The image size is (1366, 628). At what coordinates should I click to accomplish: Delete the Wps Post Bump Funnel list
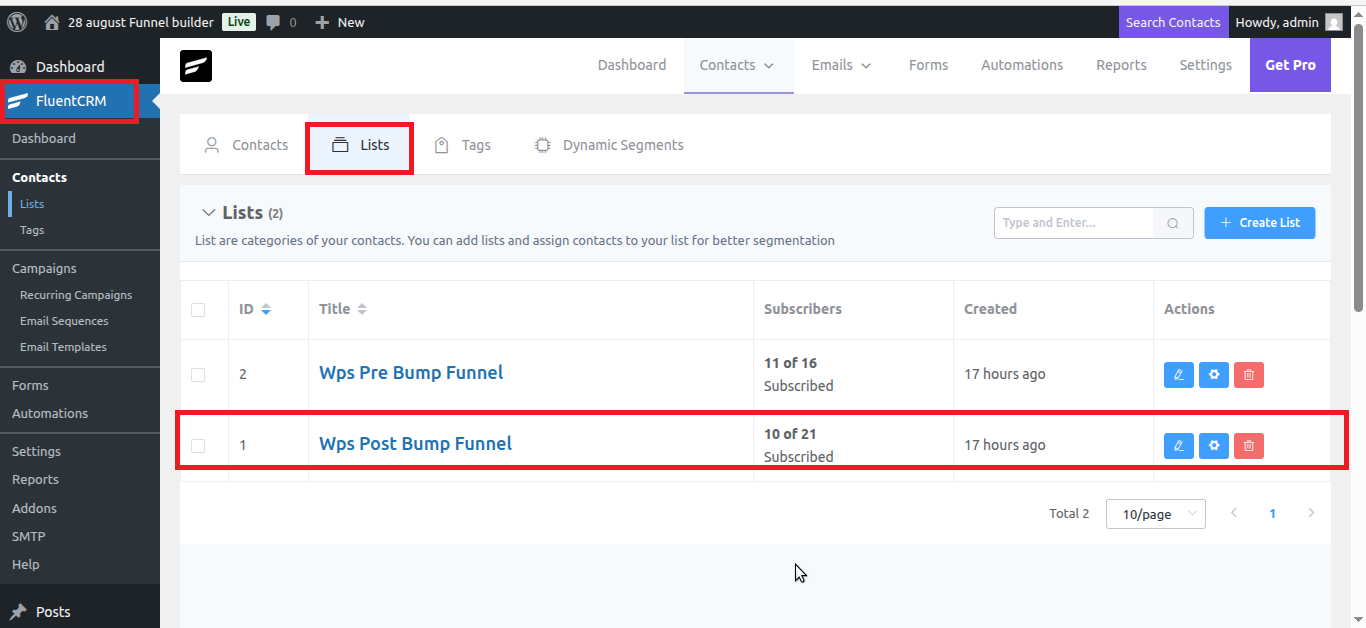point(1248,445)
